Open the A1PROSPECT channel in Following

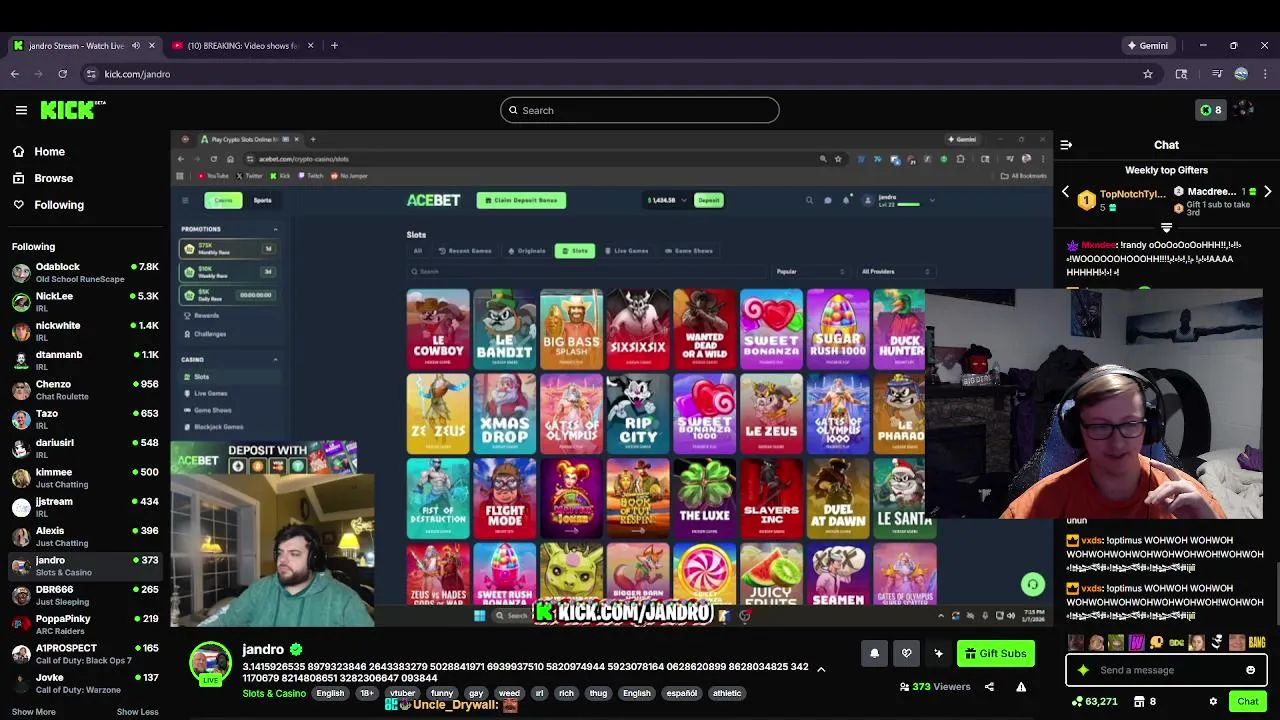pyautogui.click(x=85, y=654)
